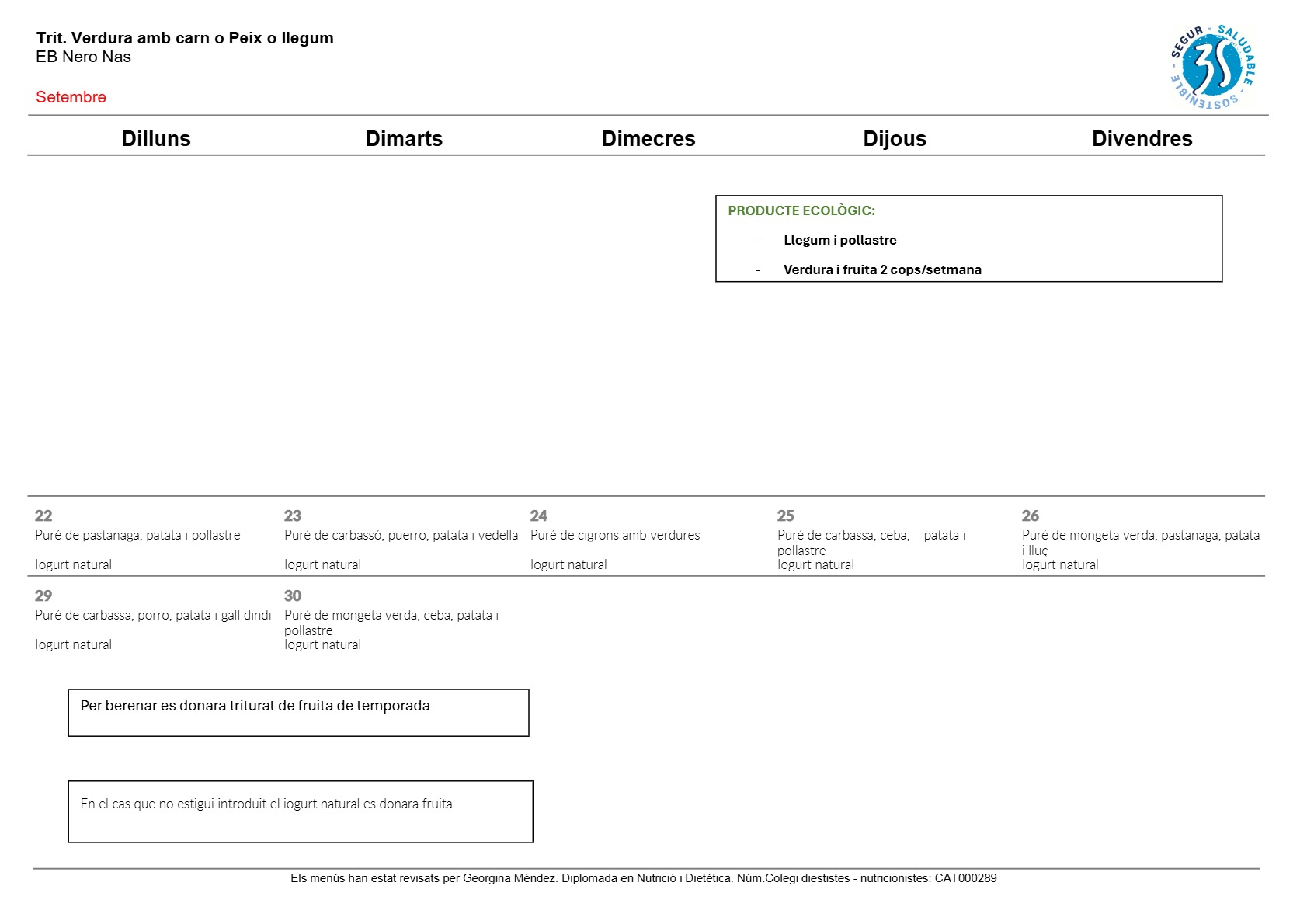Click 'Iogurt natural' under day 22
The height and width of the screenshot is (924, 1307).
pyautogui.click(x=73, y=564)
